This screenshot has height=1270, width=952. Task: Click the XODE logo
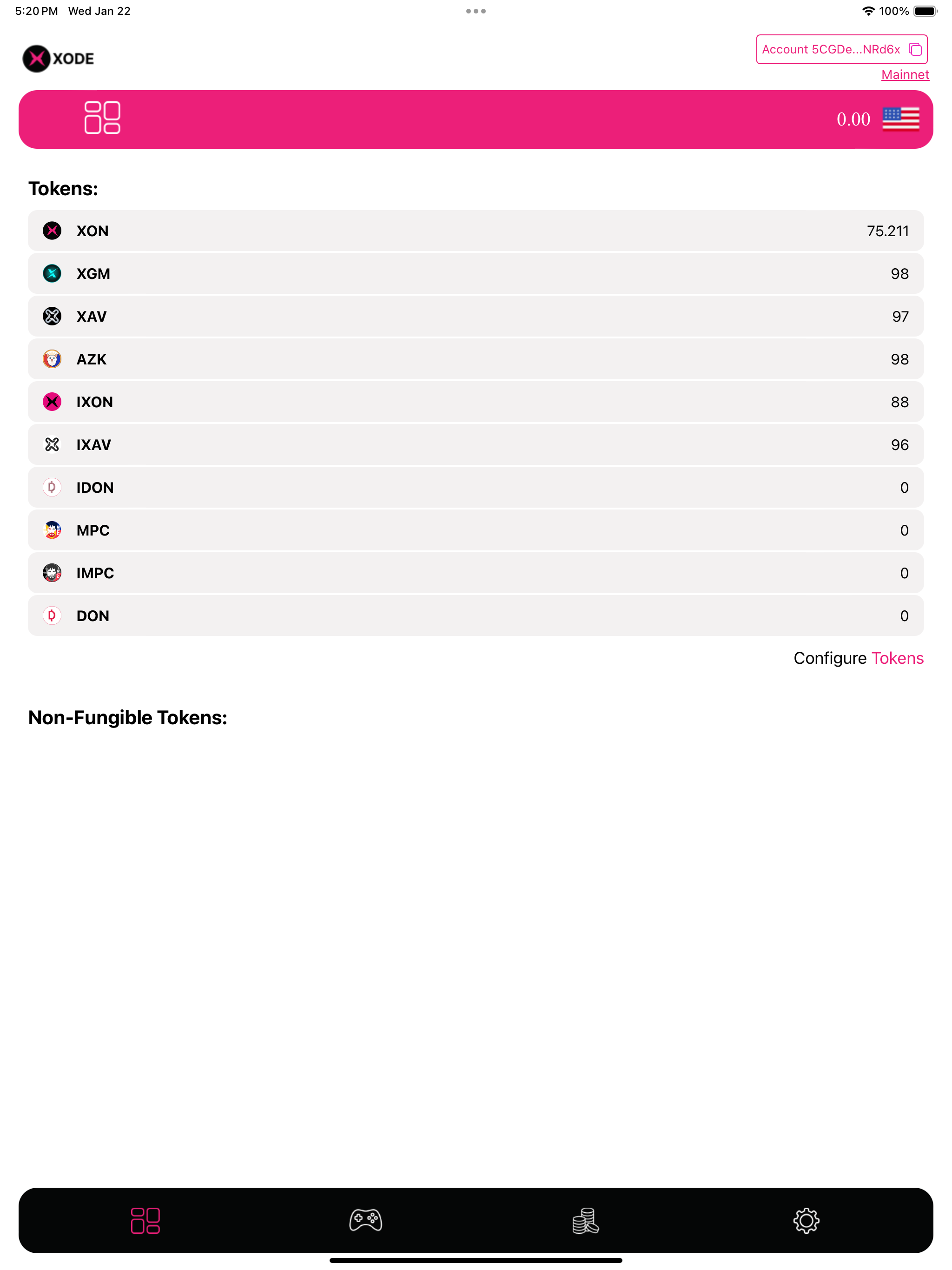[59, 59]
